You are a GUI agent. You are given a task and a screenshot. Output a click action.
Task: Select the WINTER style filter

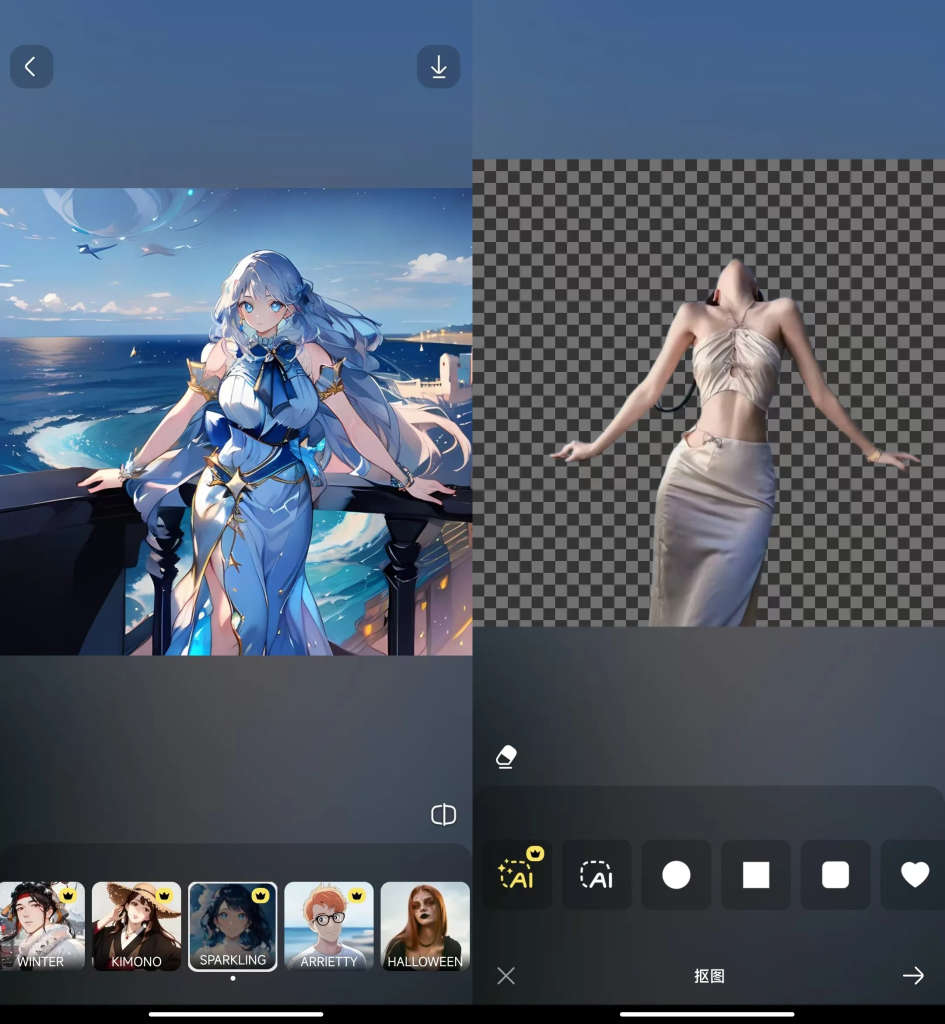(41, 926)
